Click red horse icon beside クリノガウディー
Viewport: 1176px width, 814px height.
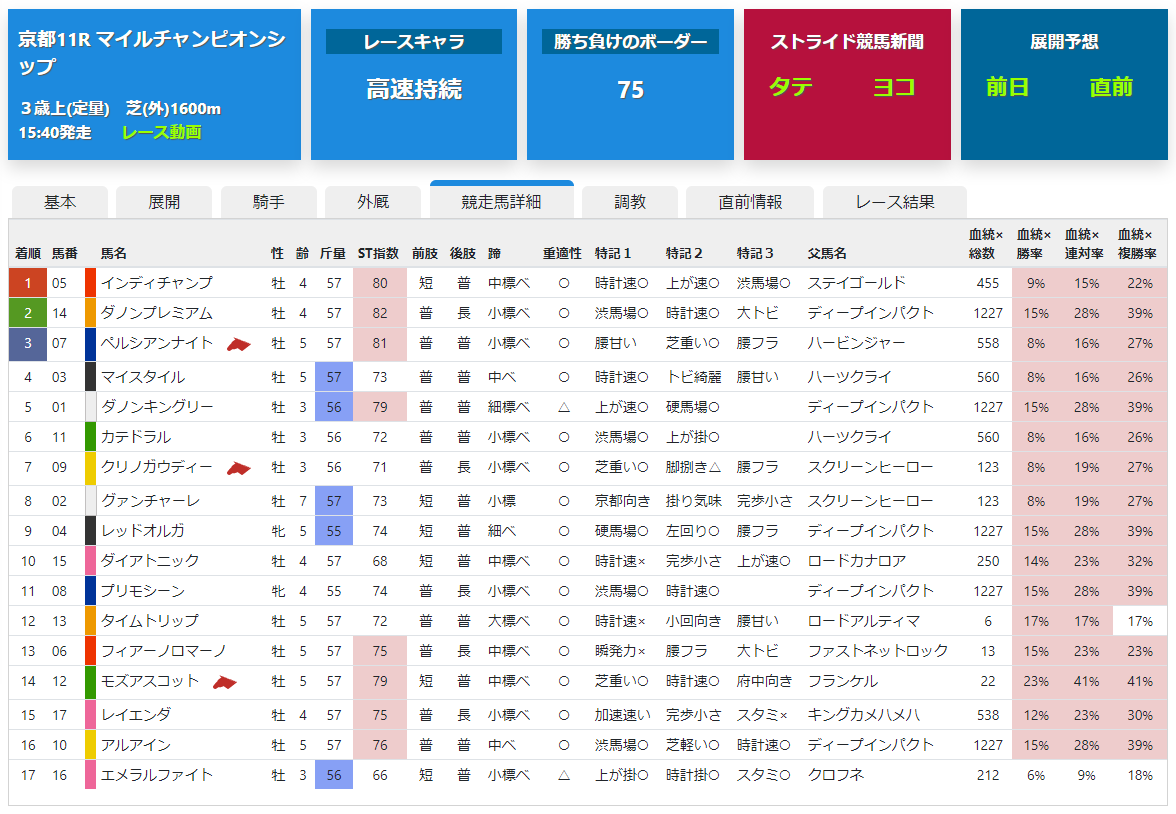click(238, 468)
